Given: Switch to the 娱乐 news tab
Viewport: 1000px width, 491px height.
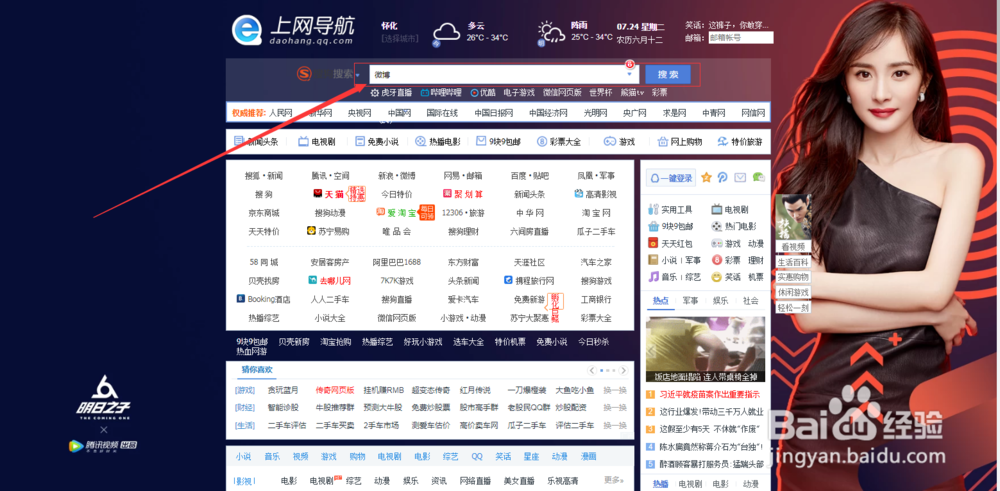Looking at the screenshot, I should coord(720,300).
